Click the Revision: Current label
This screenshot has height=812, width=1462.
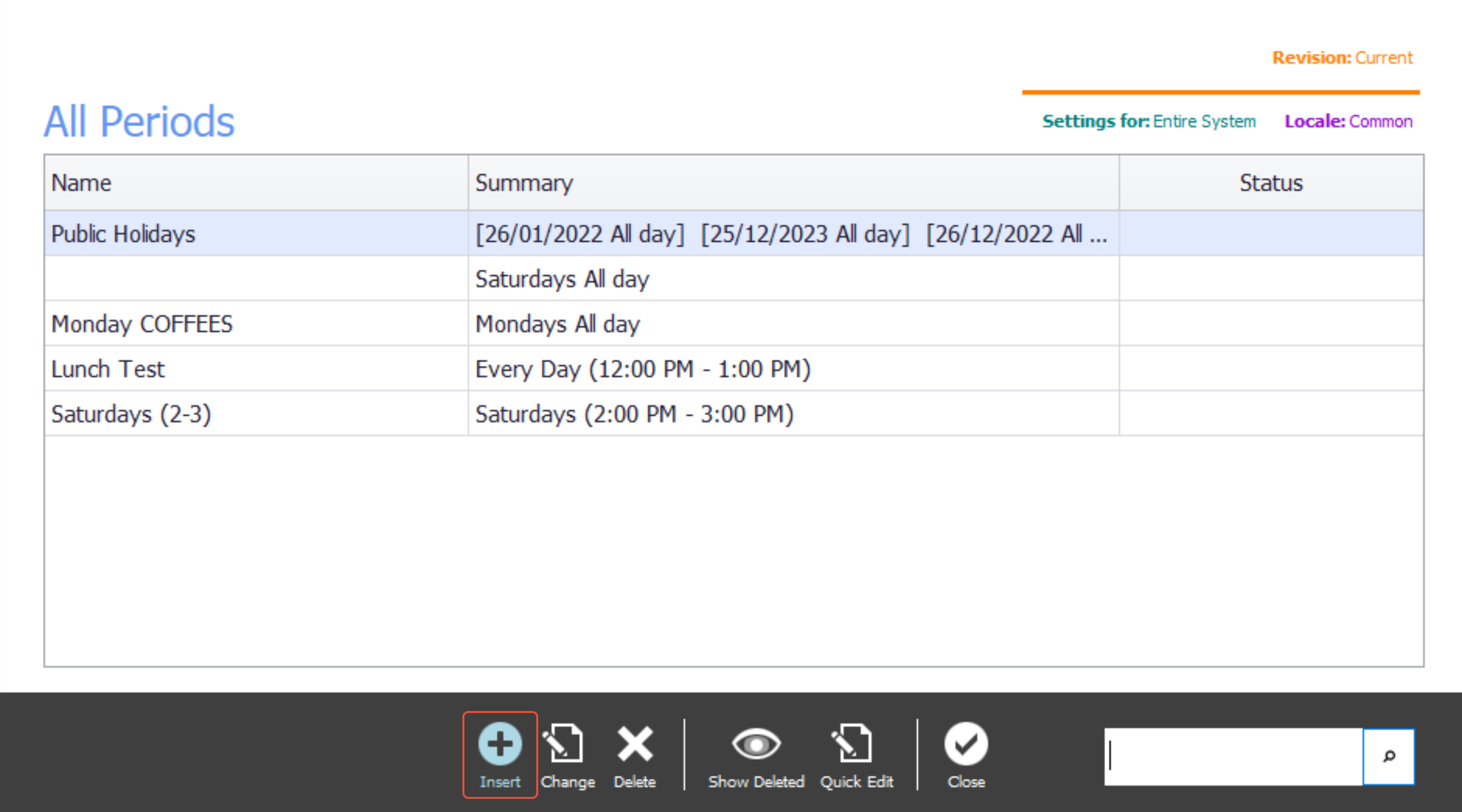tap(1342, 58)
